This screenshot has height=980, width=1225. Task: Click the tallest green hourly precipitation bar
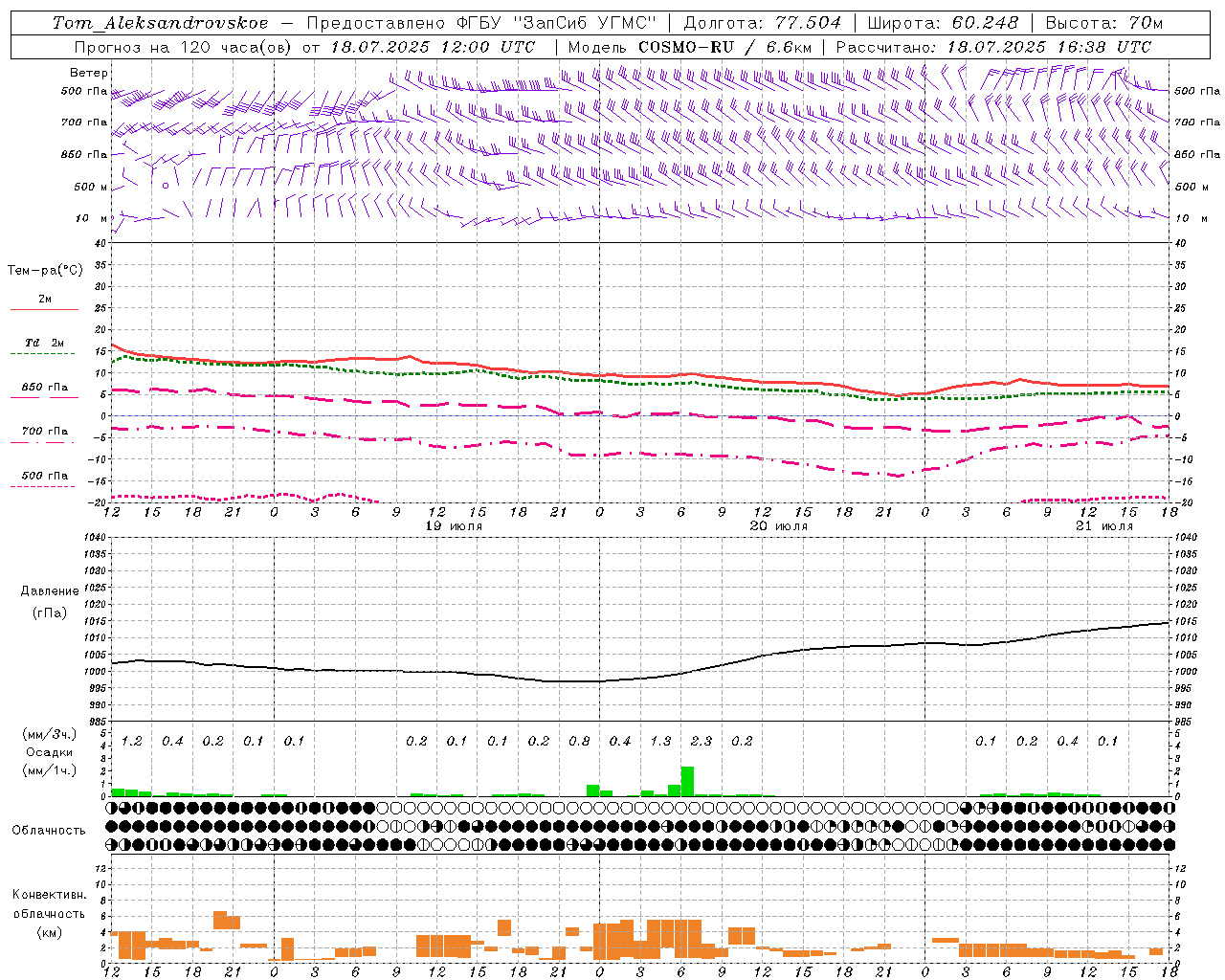[x=687, y=781]
